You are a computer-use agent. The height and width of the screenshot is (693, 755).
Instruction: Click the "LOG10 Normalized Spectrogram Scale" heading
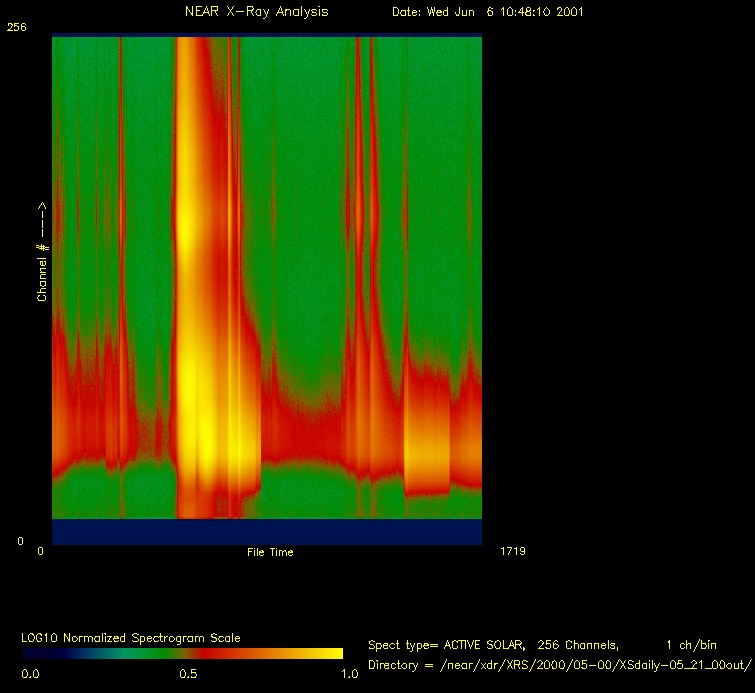tap(131, 637)
